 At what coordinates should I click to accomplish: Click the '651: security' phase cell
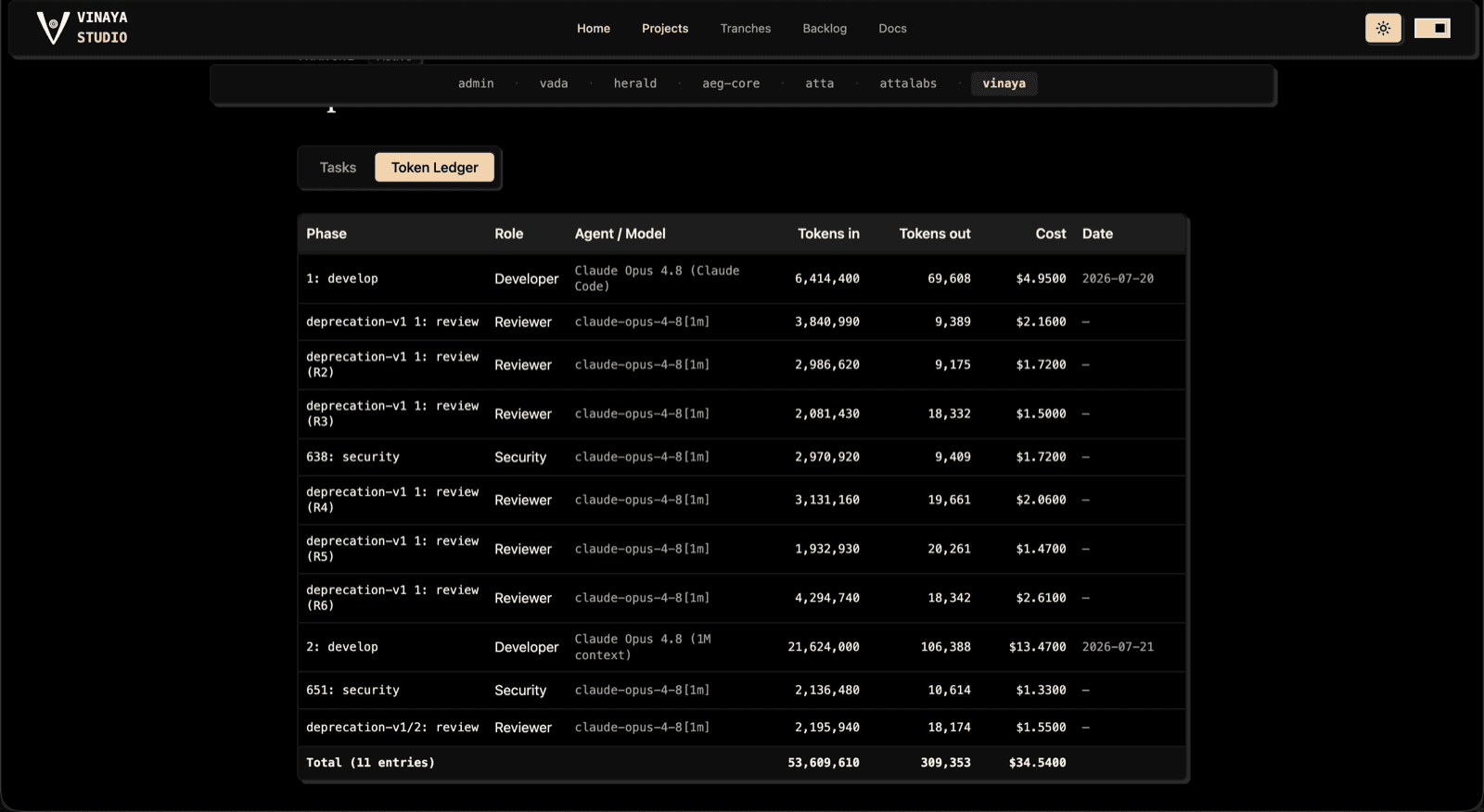click(352, 691)
